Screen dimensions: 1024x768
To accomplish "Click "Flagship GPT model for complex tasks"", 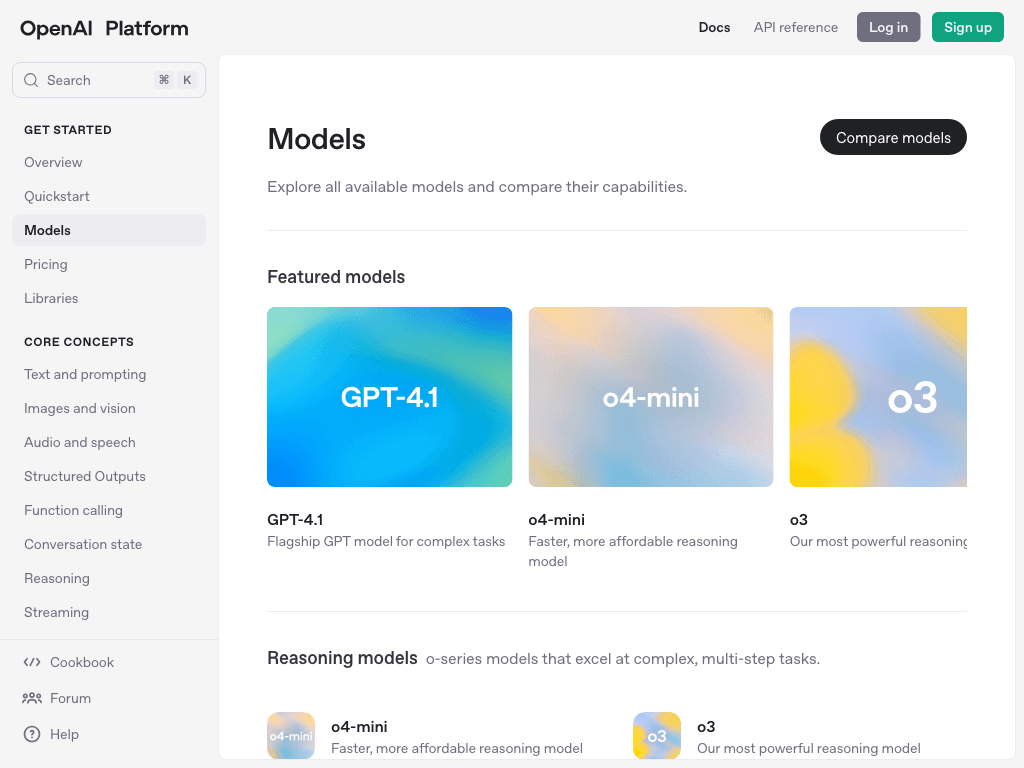I will 386,541.
